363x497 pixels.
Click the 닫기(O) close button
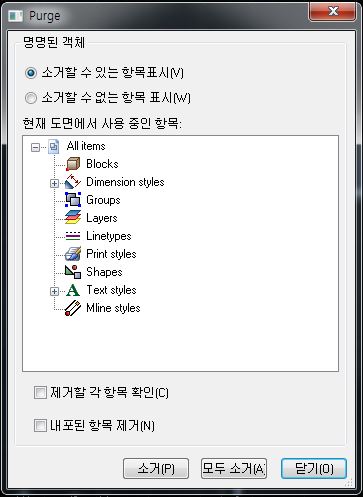tap(314, 469)
